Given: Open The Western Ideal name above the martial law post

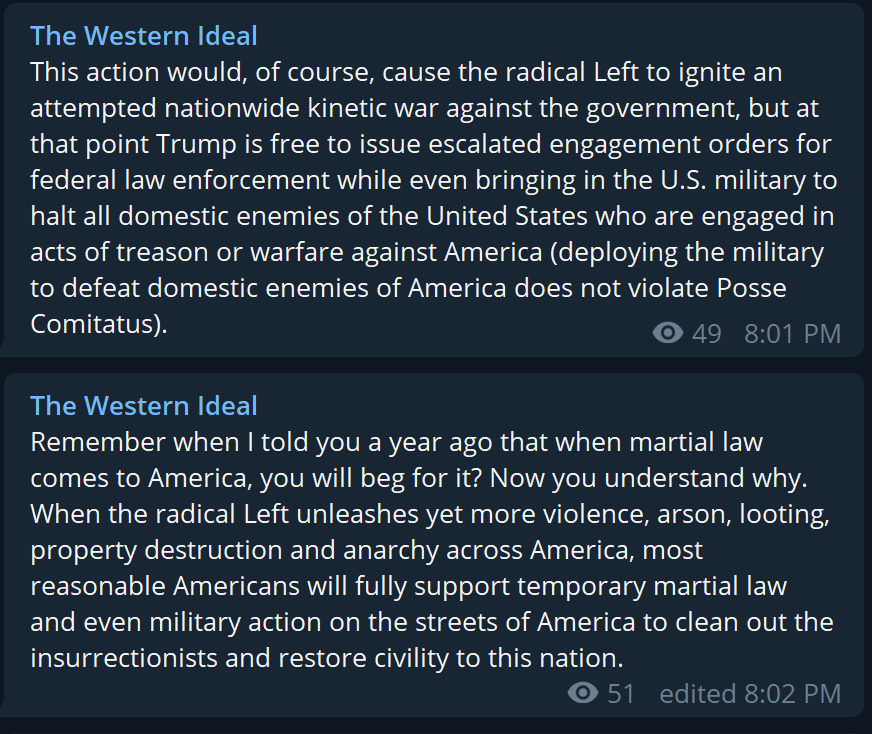Looking at the screenshot, I should click(143, 405).
